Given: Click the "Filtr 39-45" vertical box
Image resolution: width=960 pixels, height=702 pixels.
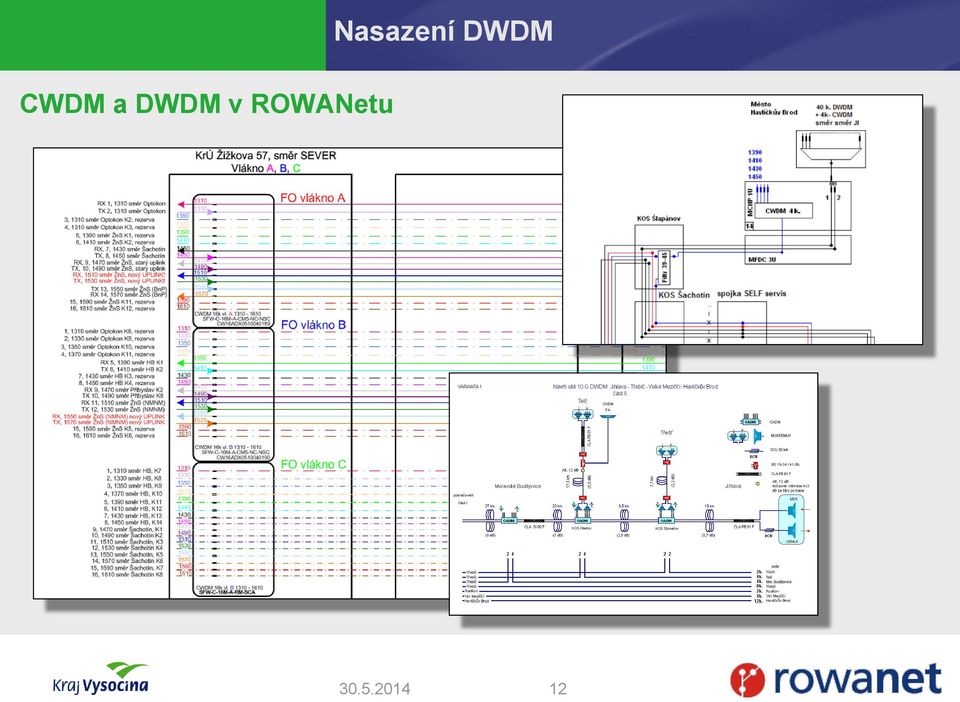Looking at the screenshot, I should (665, 268).
